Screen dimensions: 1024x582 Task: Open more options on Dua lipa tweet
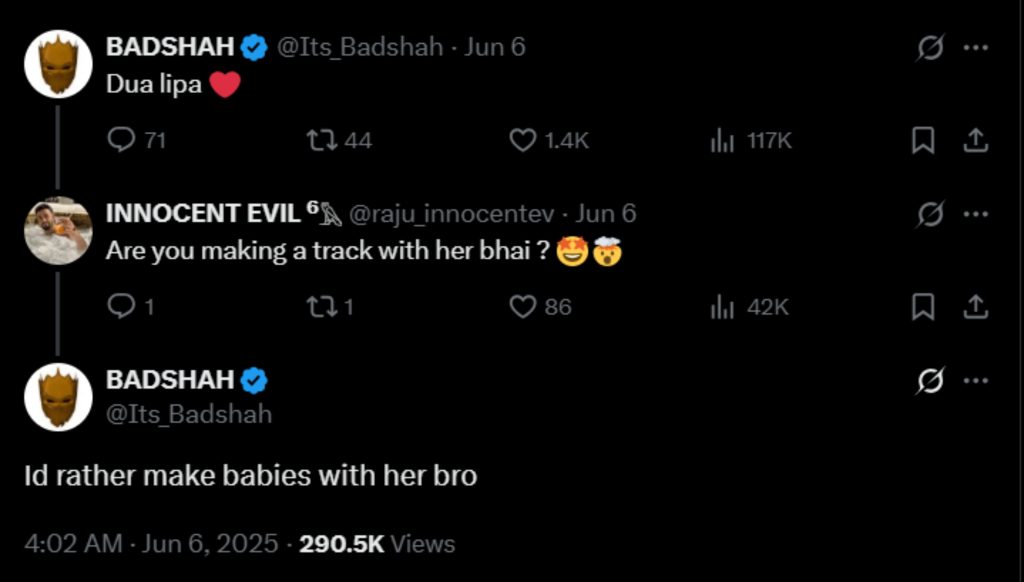pos(975,47)
